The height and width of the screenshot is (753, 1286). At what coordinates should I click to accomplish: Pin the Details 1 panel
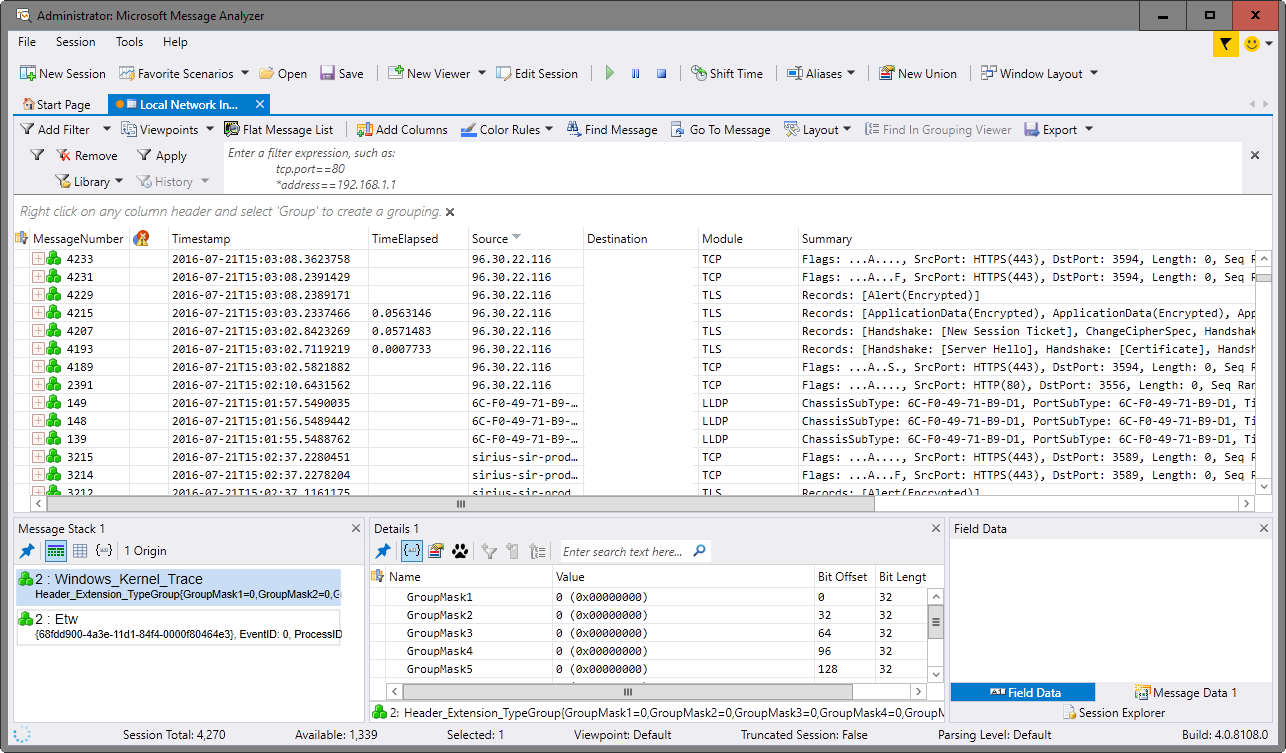(383, 551)
